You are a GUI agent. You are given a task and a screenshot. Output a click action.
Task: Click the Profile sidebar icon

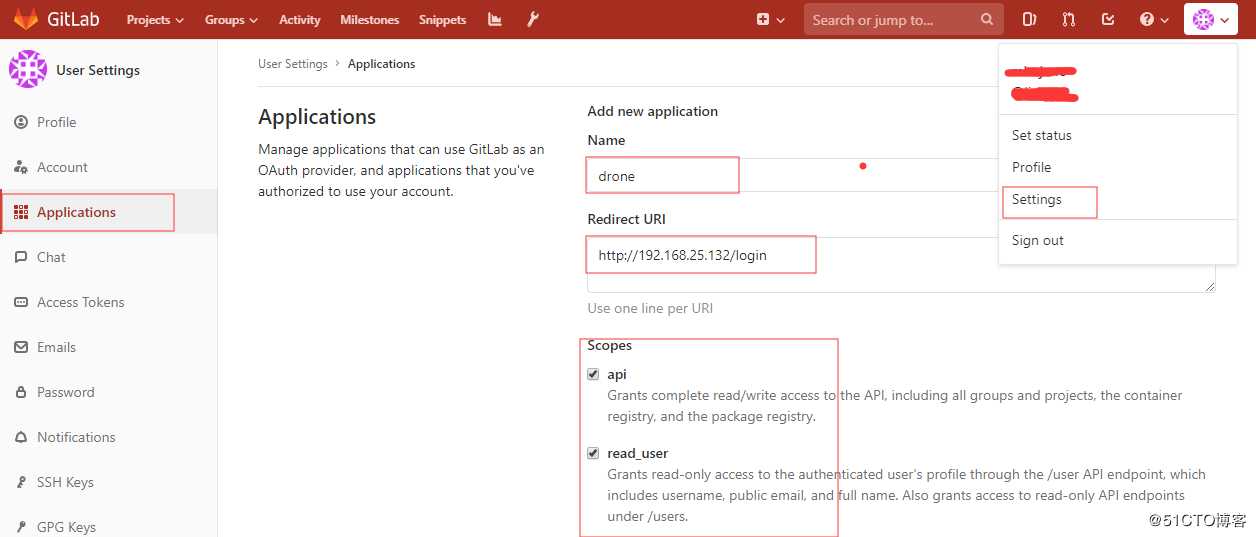(20, 122)
